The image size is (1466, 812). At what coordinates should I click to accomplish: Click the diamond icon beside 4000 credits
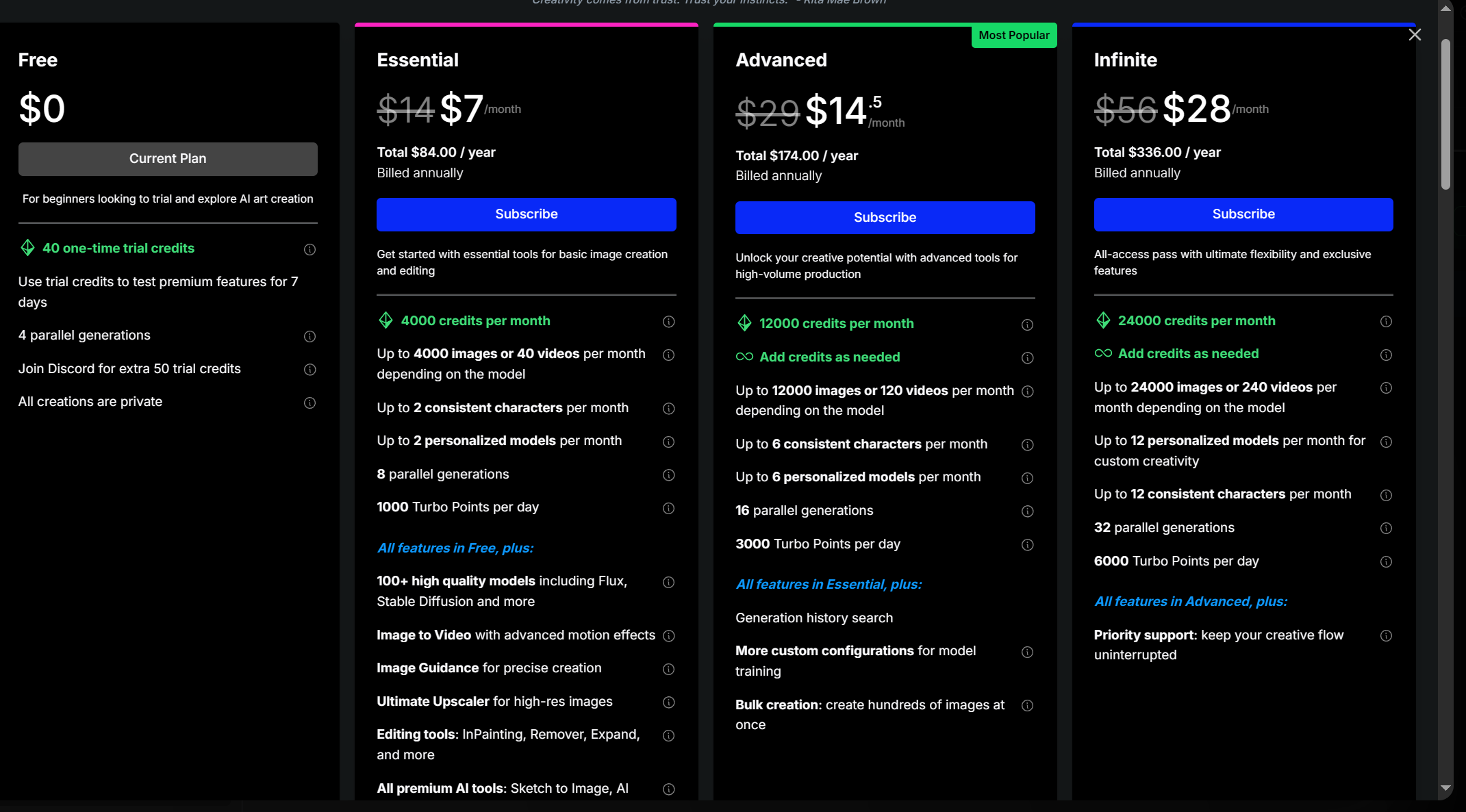click(x=386, y=320)
